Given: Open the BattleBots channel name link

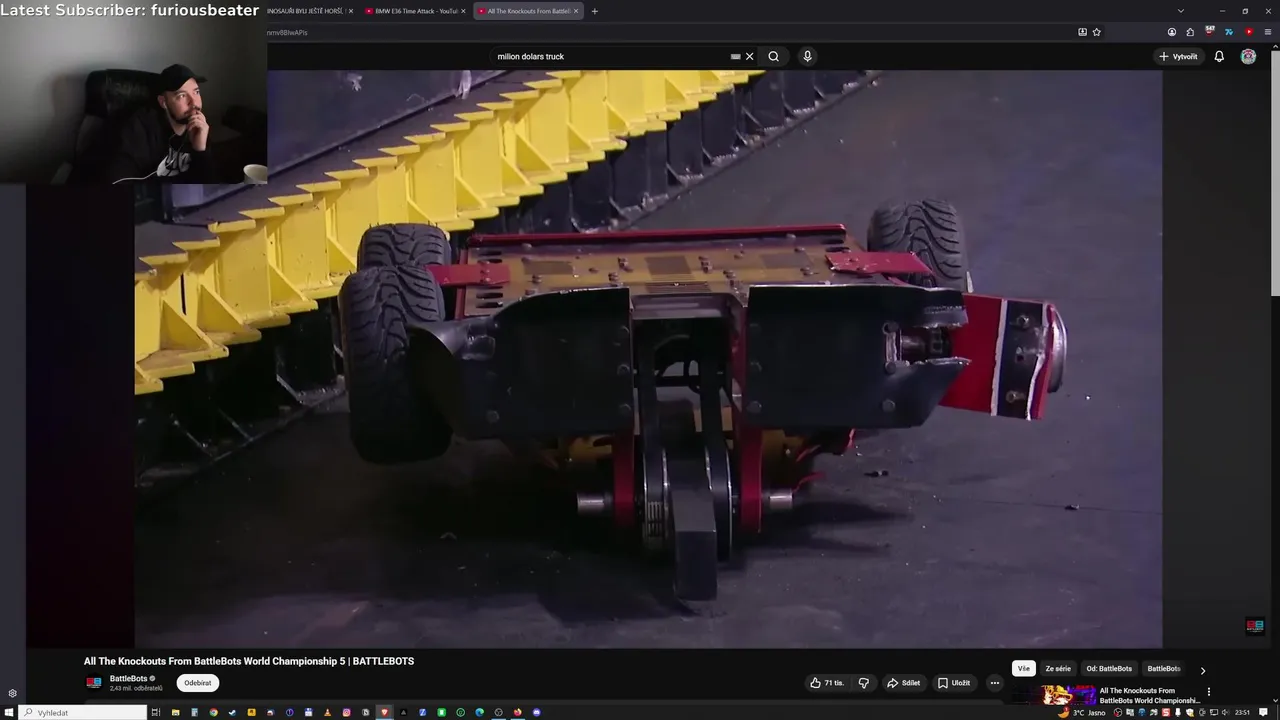Looking at the screenshot, I should [128, 679].
